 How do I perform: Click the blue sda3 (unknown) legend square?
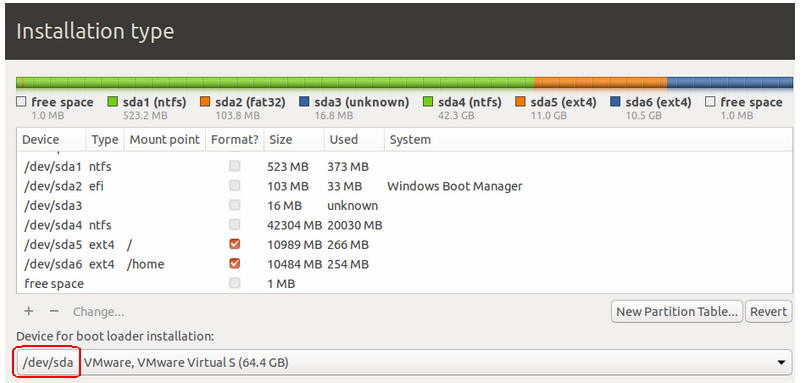point(304,102)
